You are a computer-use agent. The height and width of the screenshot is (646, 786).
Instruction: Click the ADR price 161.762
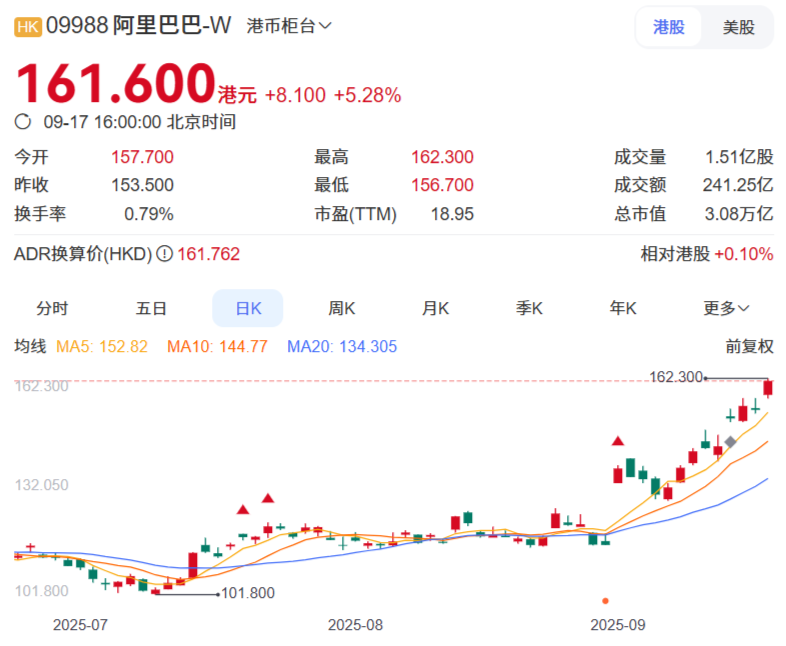[x=209, y=254]
